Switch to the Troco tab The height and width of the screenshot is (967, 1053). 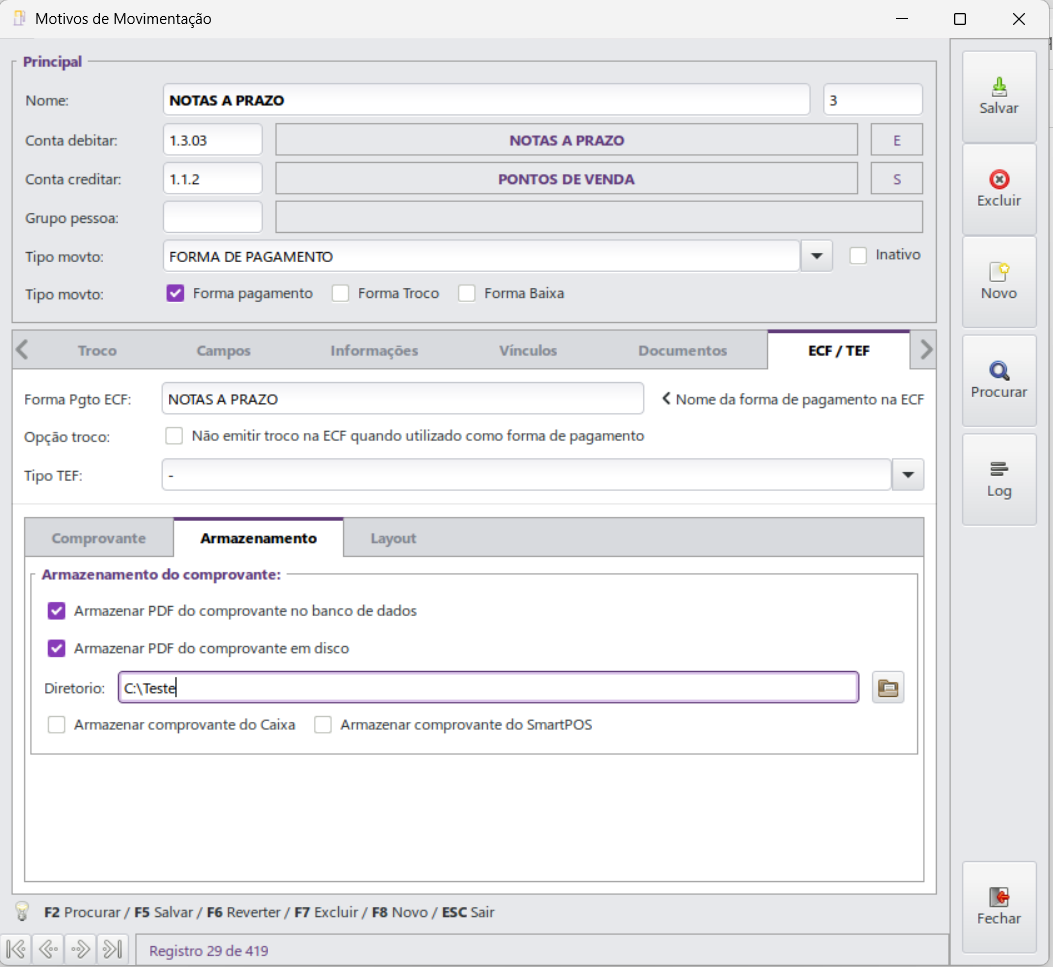[97, 351]
